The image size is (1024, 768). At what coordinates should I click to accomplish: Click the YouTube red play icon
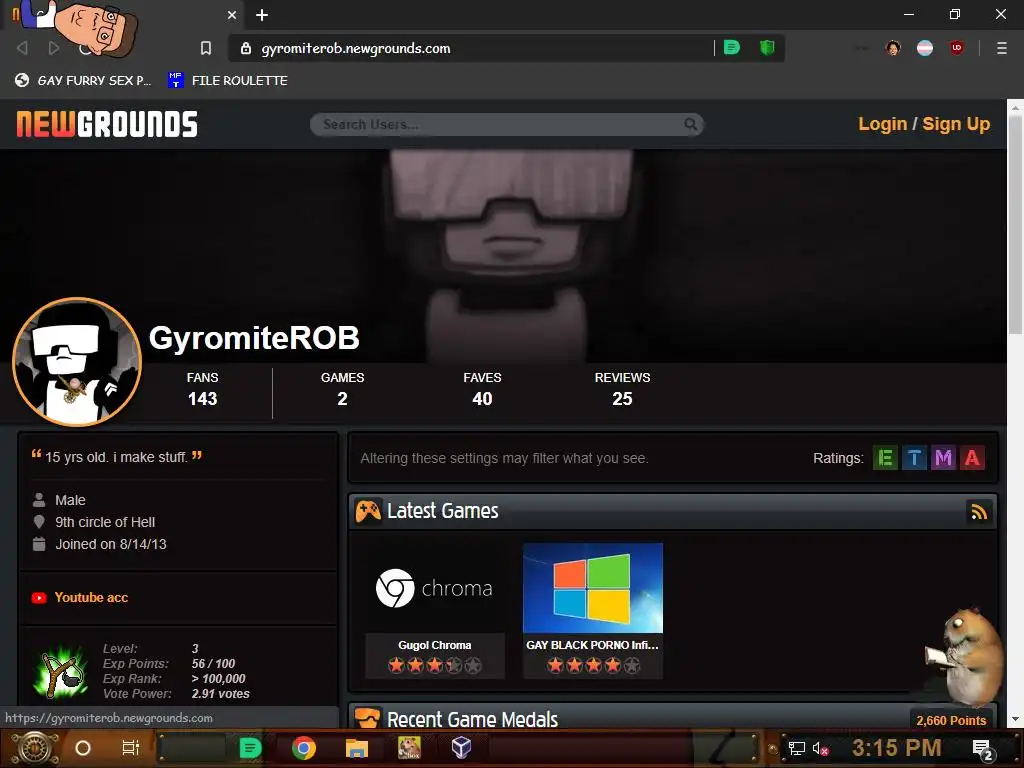click(39, 598)
